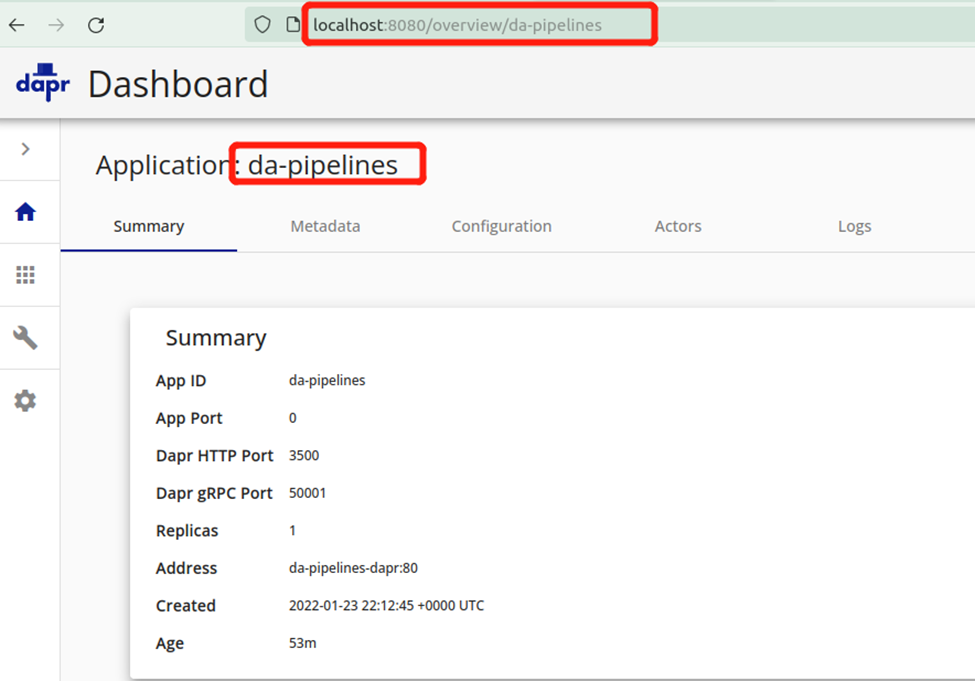Click the browser forward arrow
The width and height of the screenshot is (975, 681).
click(56, 25)
